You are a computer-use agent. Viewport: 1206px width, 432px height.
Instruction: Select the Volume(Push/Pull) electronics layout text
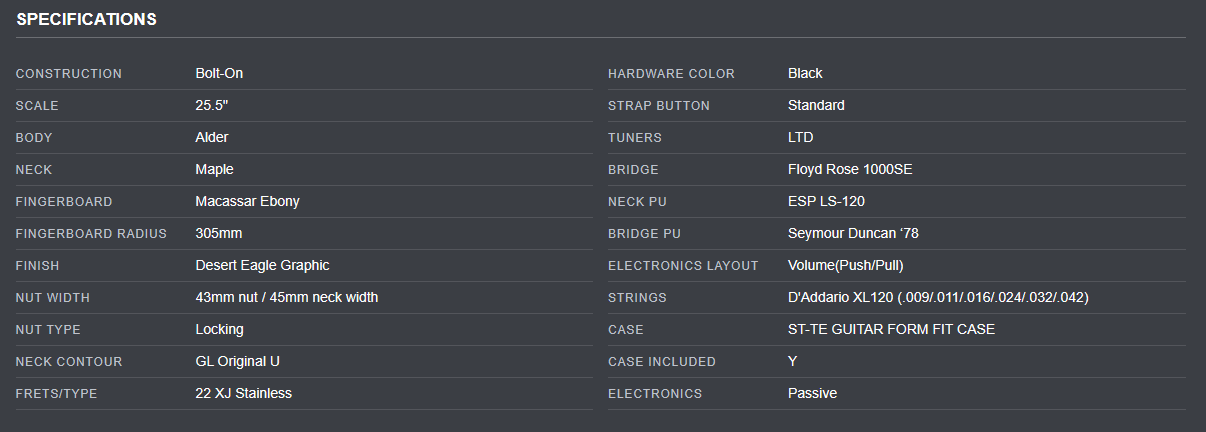tap(845, 265)
